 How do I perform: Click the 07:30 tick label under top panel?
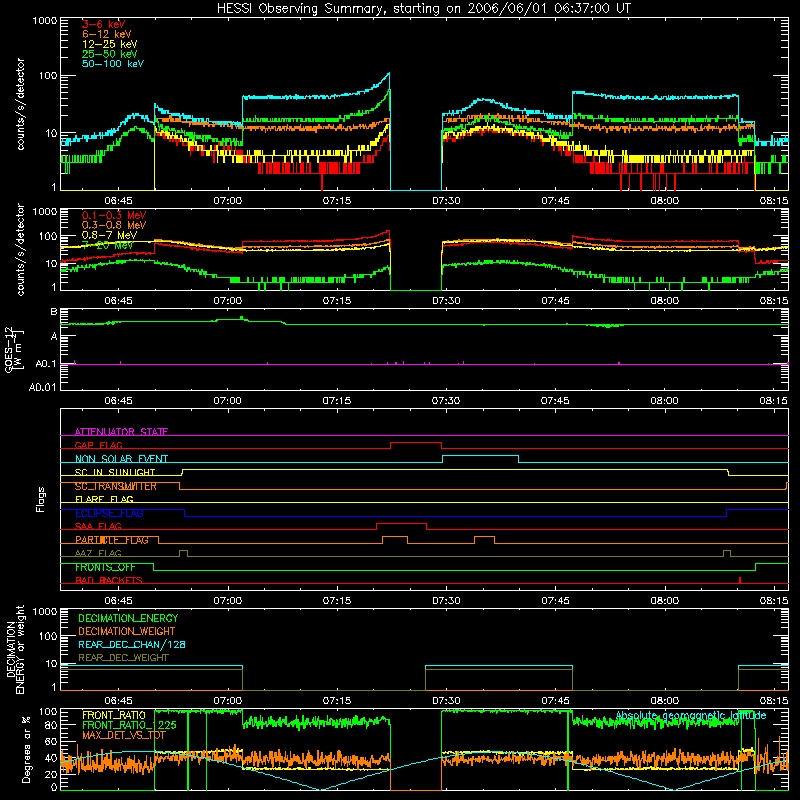pyautogui.click(x=446, y=201)
